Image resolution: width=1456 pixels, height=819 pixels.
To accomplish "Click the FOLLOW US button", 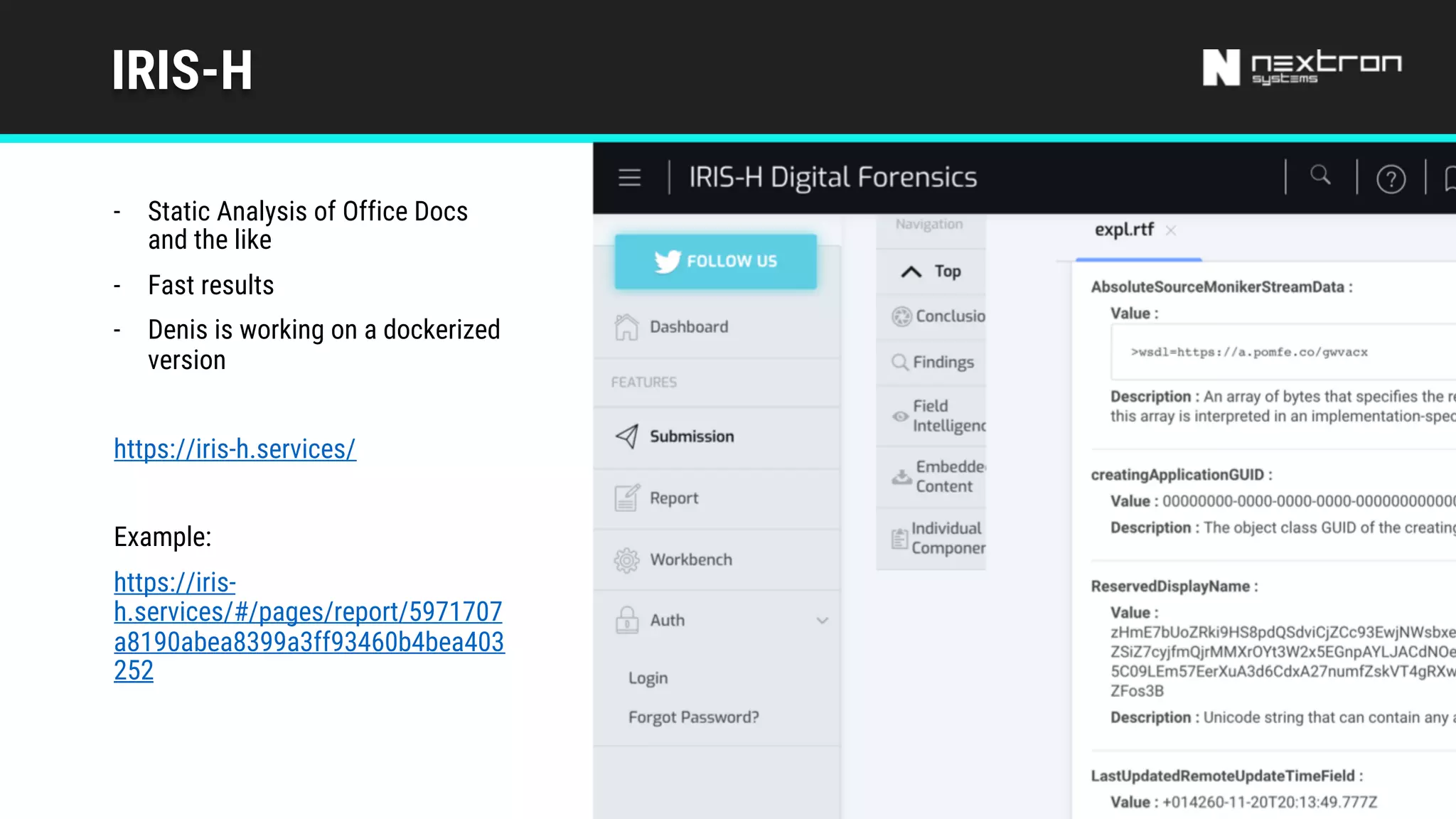I will tap(716, 261).
